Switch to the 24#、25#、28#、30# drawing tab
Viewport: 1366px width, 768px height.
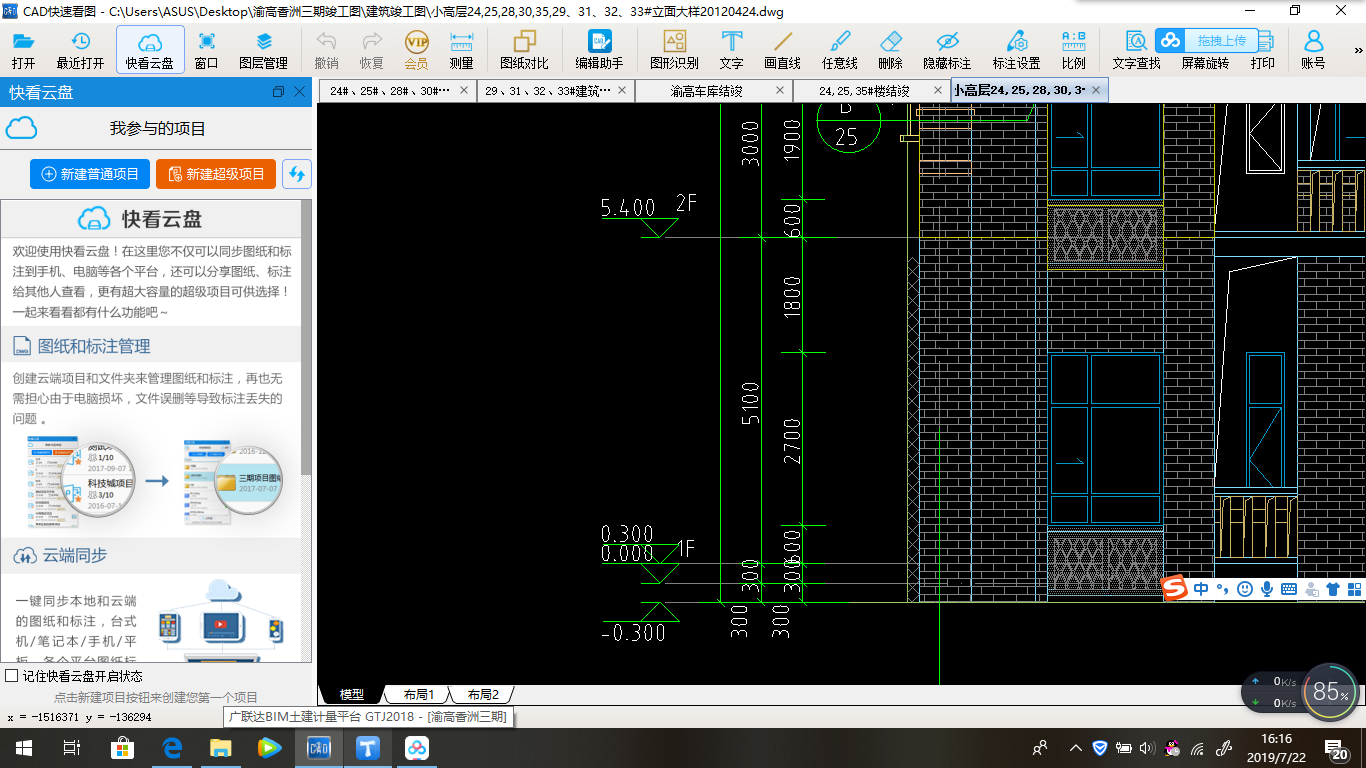point(389,91)
